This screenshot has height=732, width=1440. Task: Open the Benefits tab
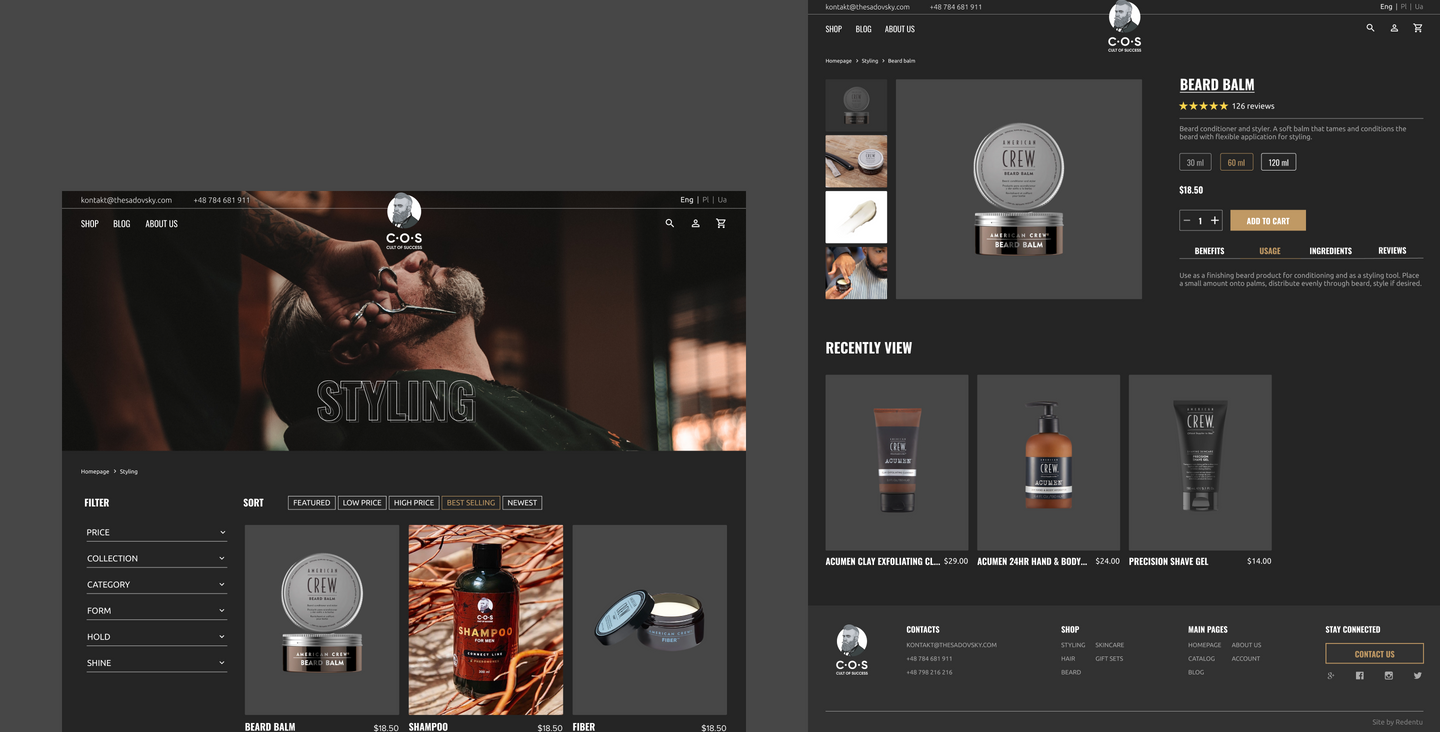pyautogui.click(x=1209, y=251)
